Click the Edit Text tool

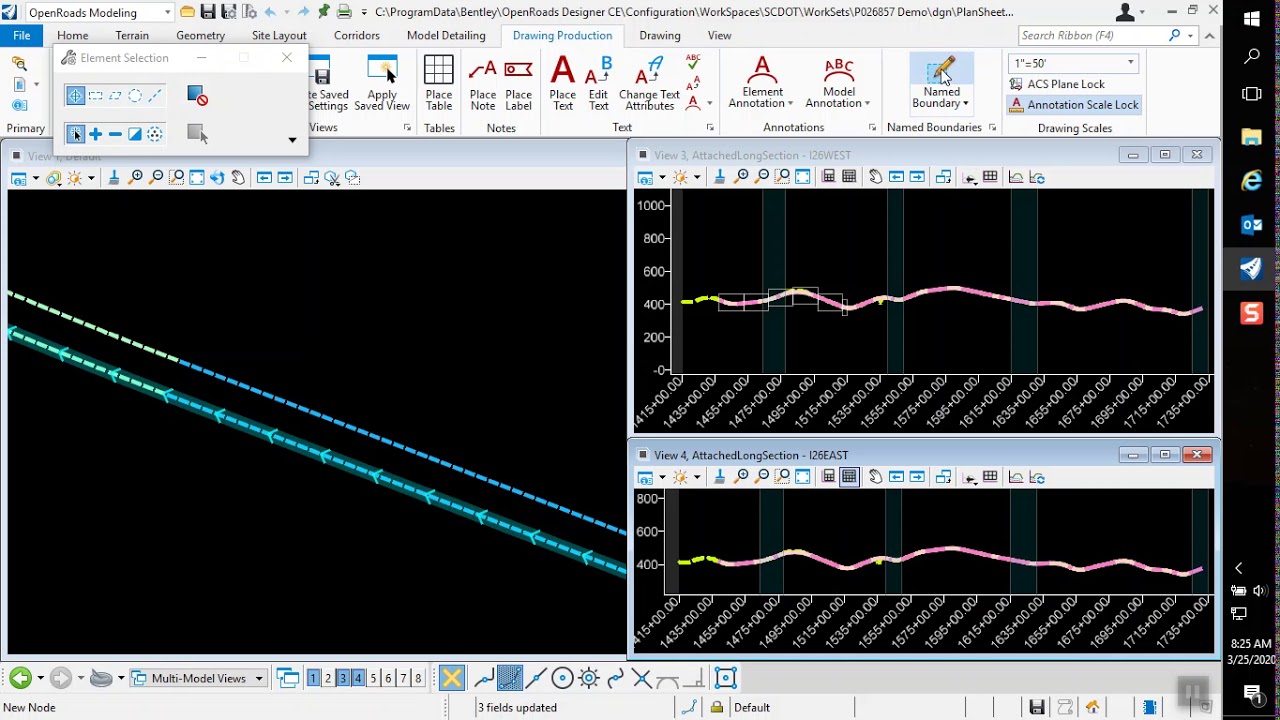[598, 83]
